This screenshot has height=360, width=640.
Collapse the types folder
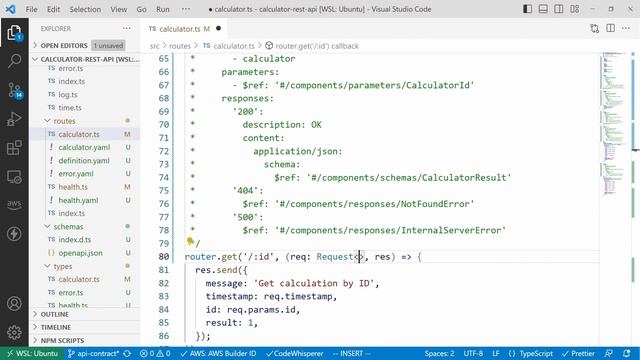coord(62,266)
